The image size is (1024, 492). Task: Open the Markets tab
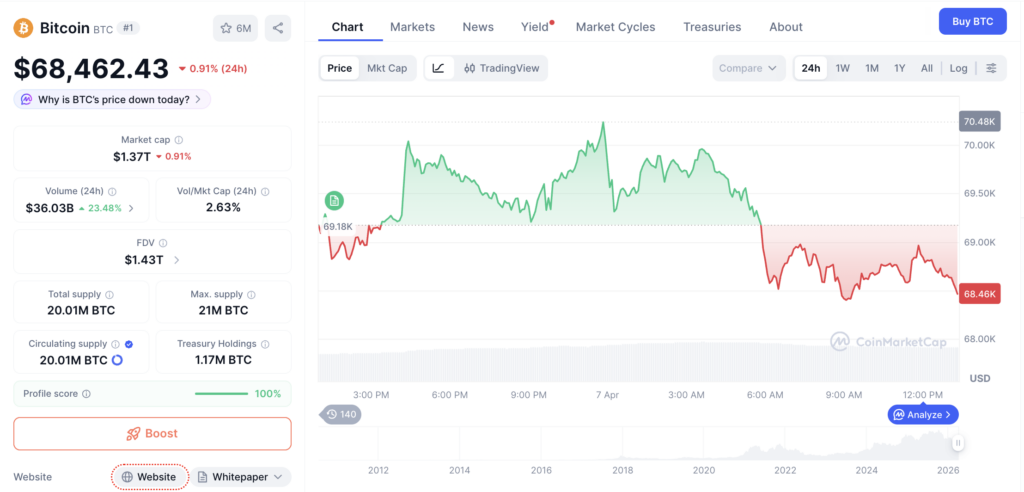pyautogui.click(x=413, y=27)
